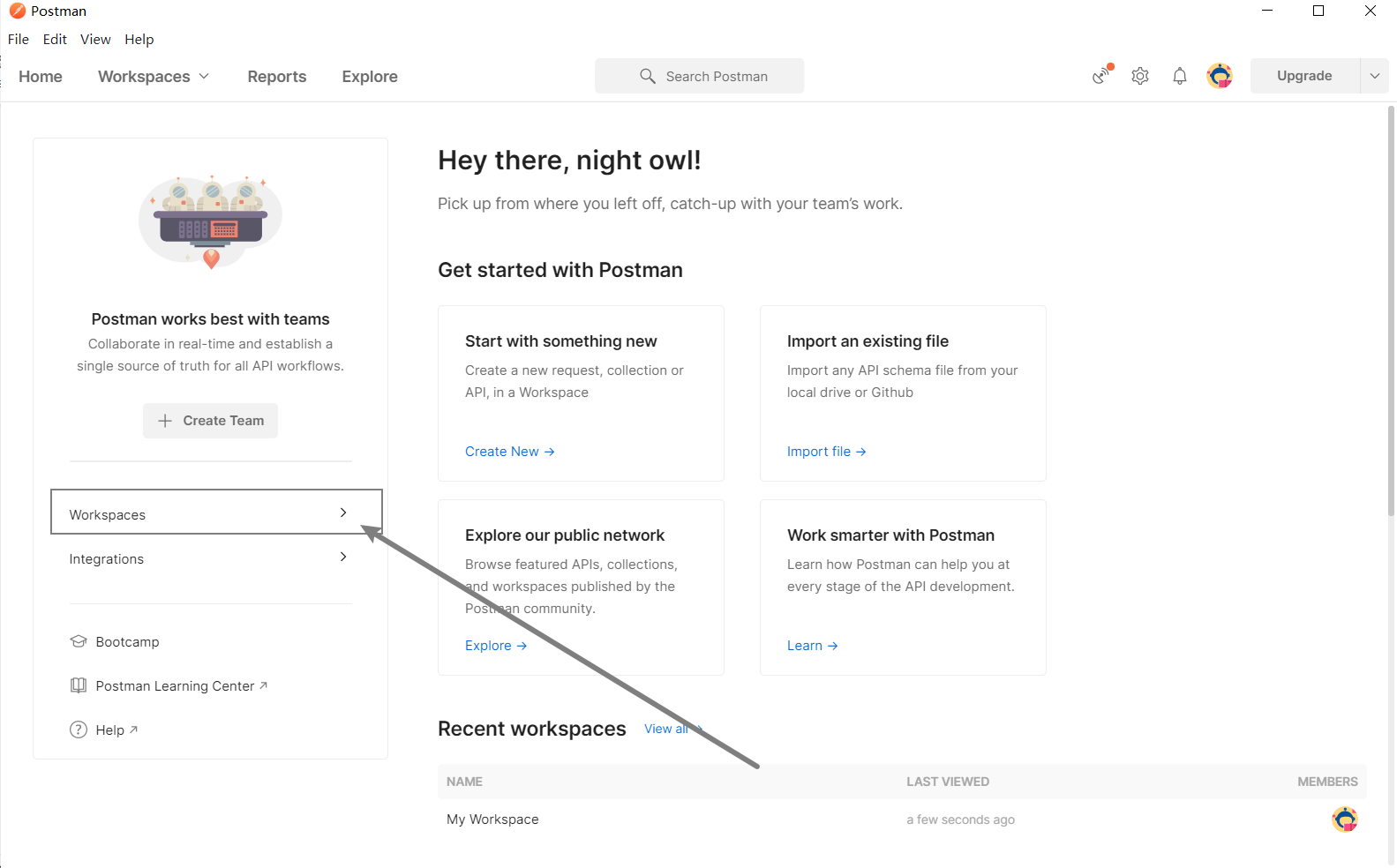Click the LAST VIEWED column header
Screen dimensions: 1397x868
coord(948,782)
